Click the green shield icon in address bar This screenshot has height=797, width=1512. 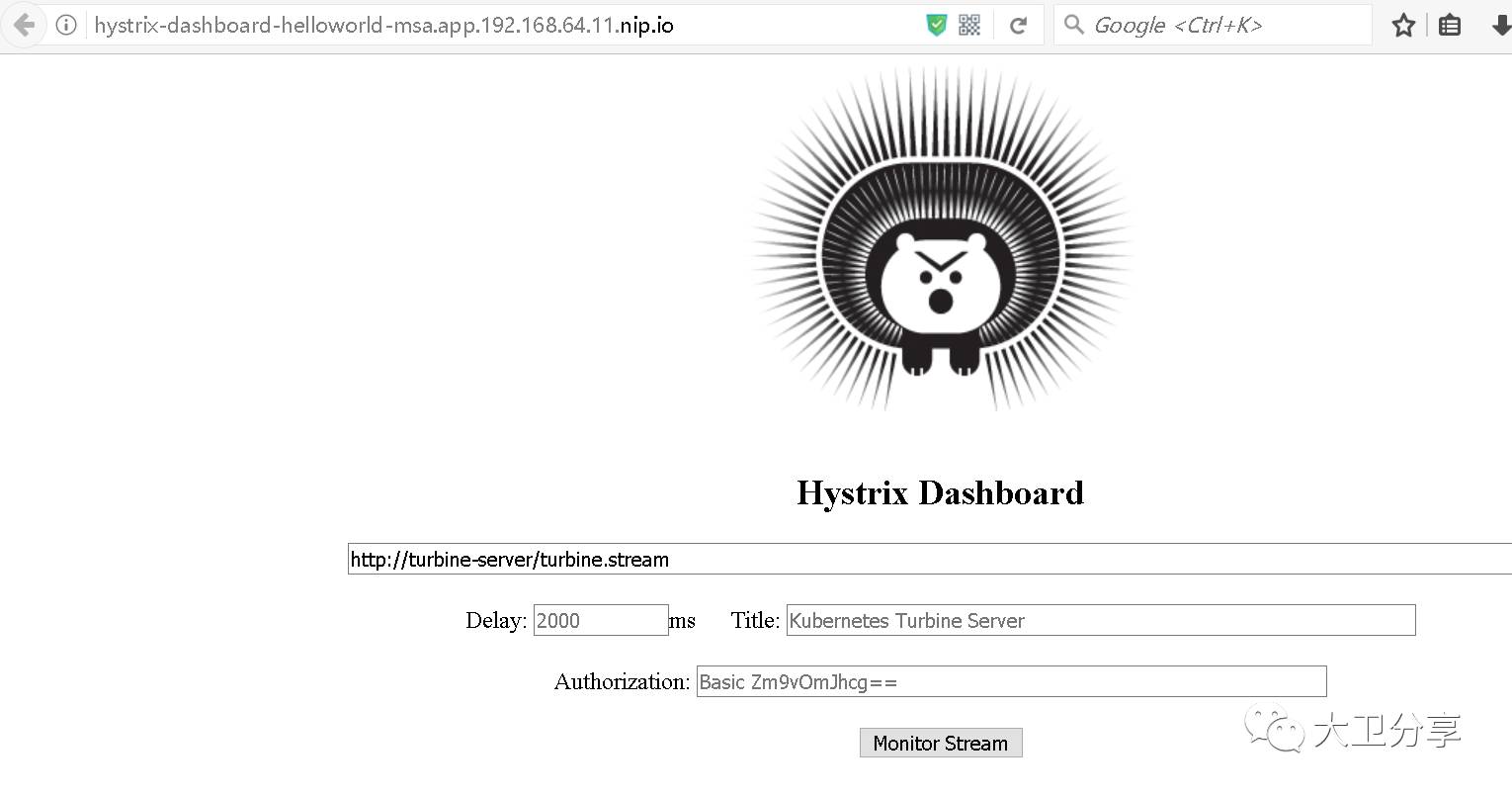(936, 26)
